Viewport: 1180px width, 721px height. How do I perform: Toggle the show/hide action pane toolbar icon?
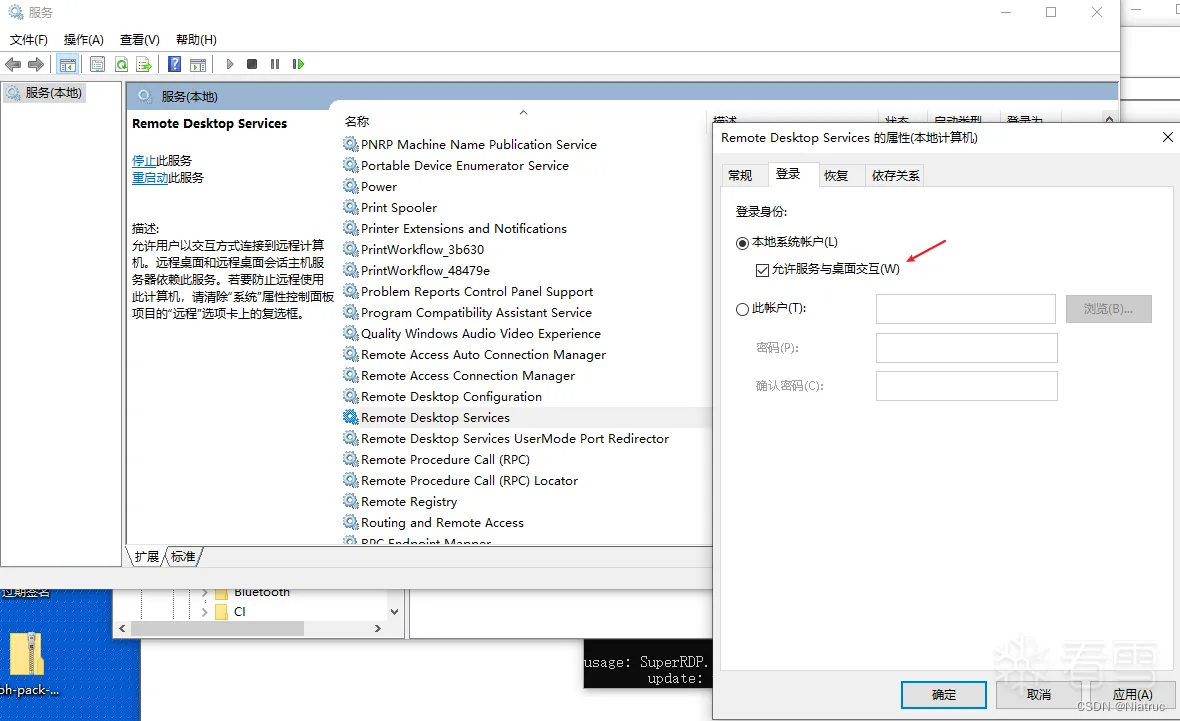198,65
